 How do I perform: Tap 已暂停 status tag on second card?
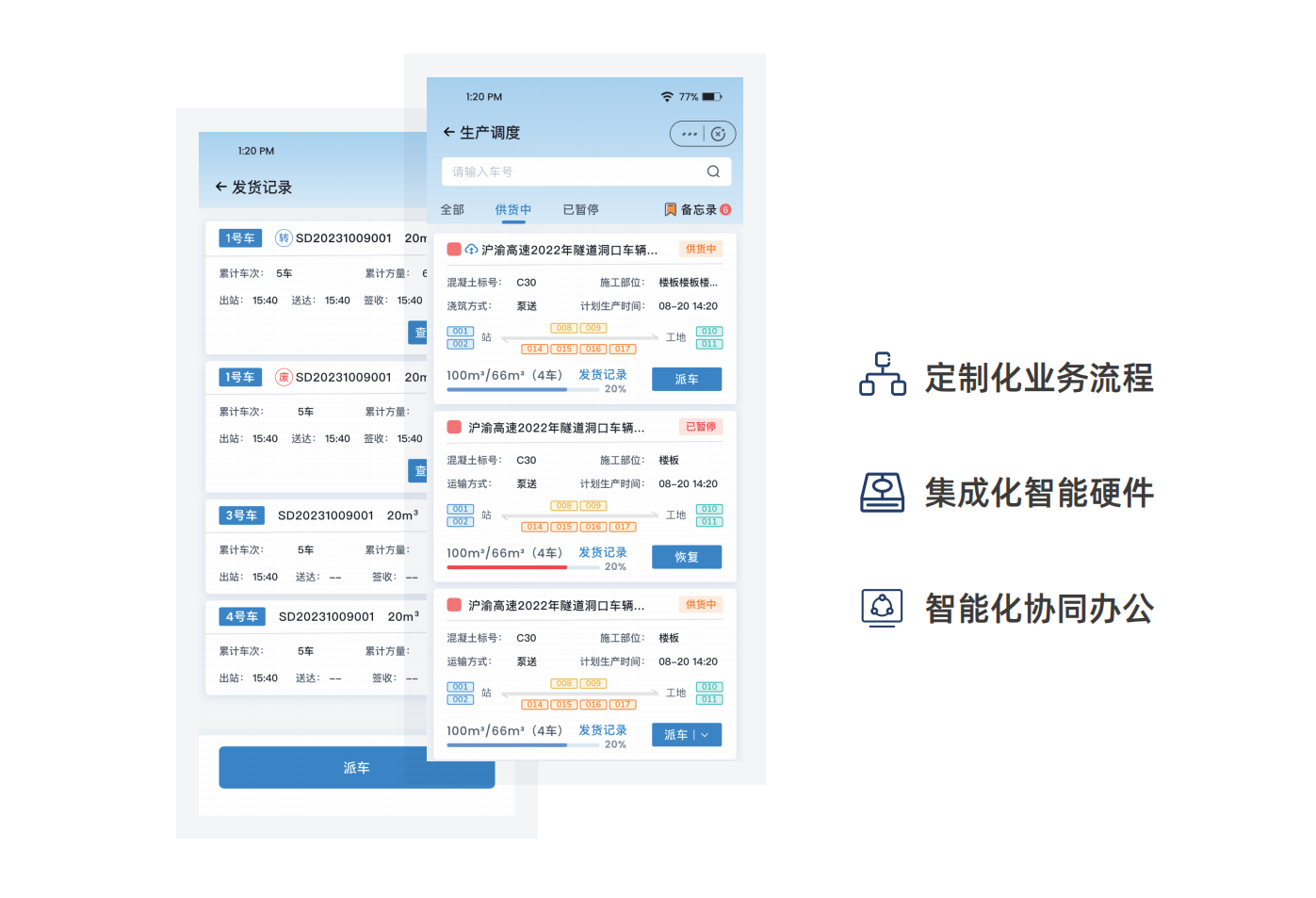point(701,427)
